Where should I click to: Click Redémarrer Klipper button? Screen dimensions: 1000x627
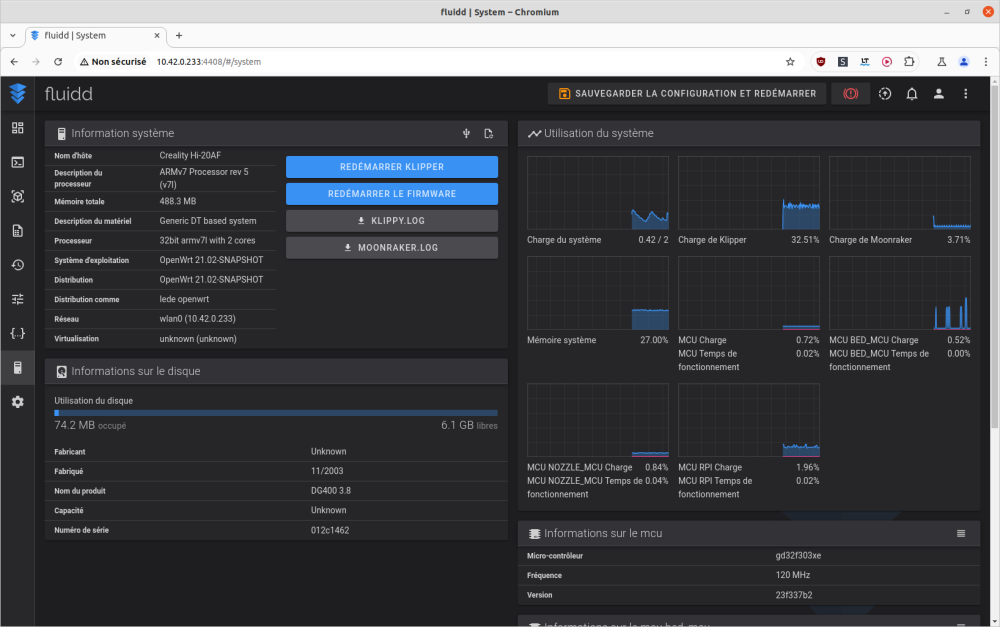391,167
